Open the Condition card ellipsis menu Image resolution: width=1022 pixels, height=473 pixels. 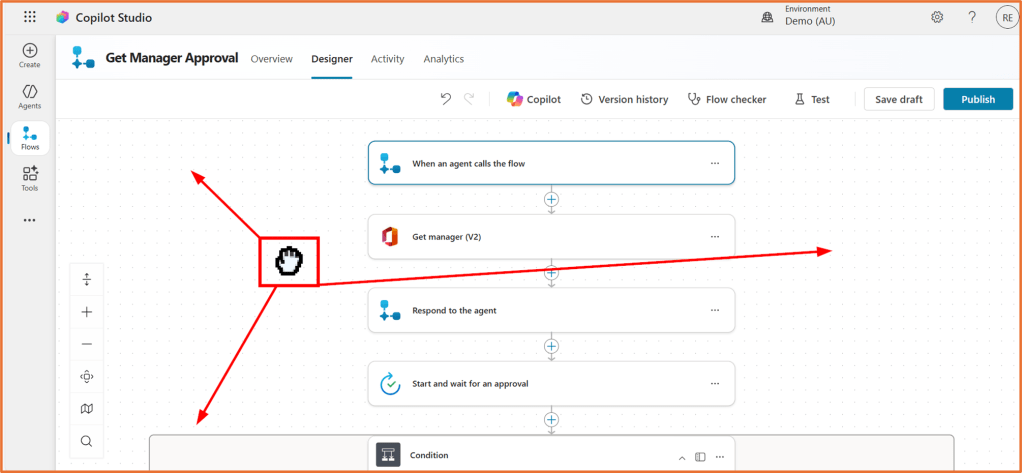pos(720,457)
